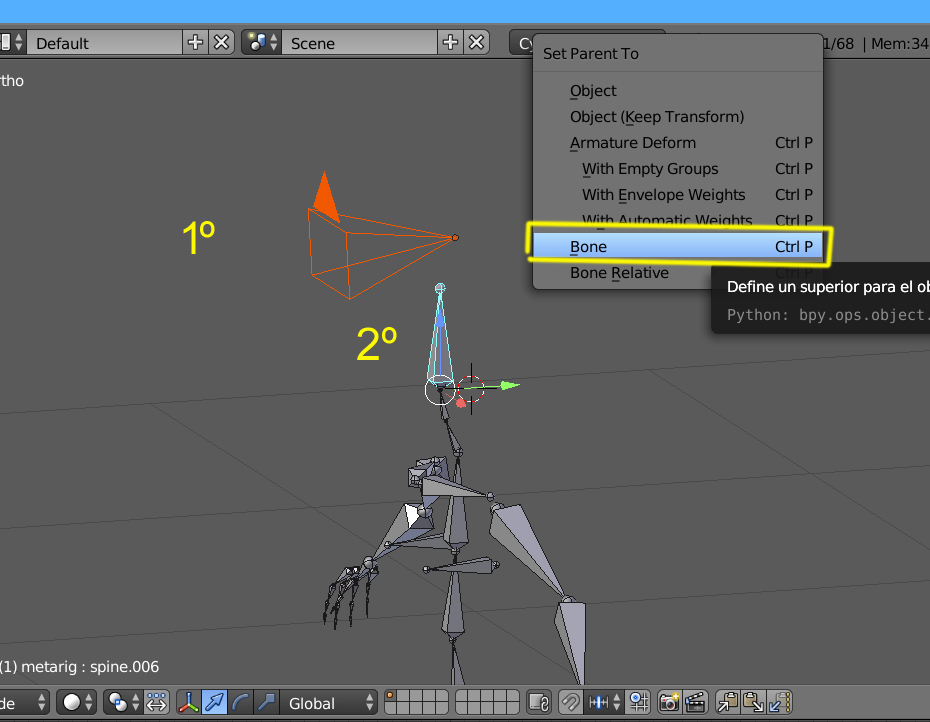Open the scene browser icon
Viewport: 930px width, 722px height.
pyautogui.click(x=262, y=43)
